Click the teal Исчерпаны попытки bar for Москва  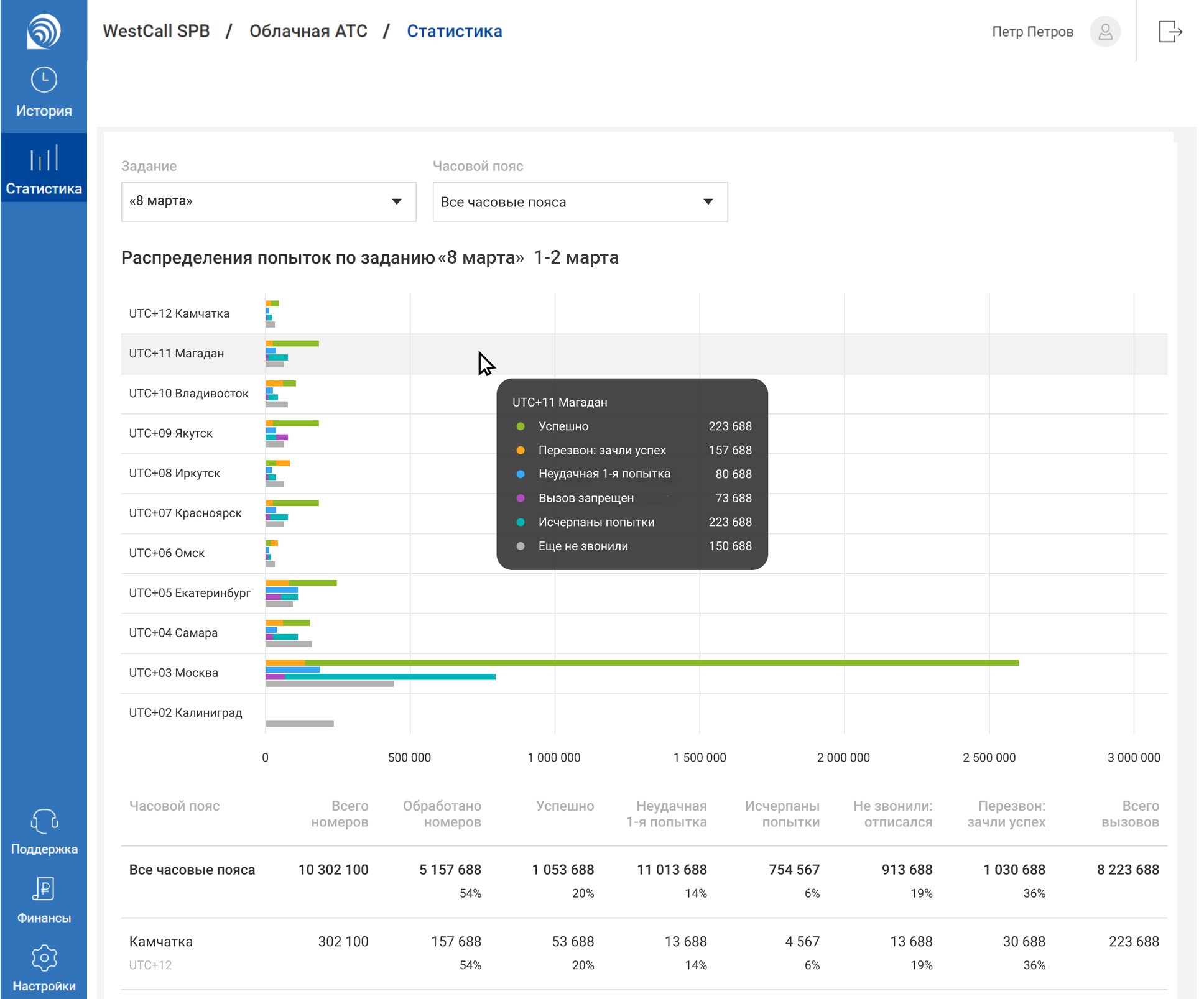390,676
